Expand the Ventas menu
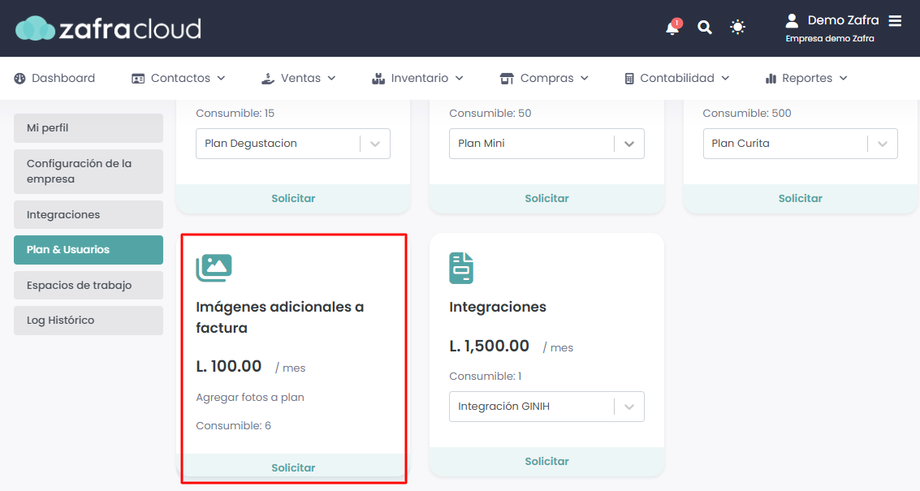Screen dimensions: 920x491 [x=299, y=79]
